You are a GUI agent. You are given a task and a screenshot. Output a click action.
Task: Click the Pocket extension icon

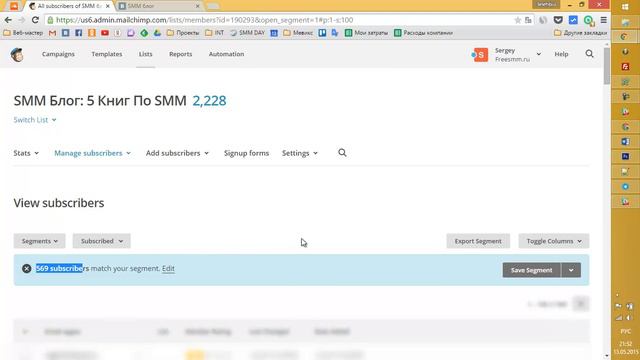click(x=558, y=20)
